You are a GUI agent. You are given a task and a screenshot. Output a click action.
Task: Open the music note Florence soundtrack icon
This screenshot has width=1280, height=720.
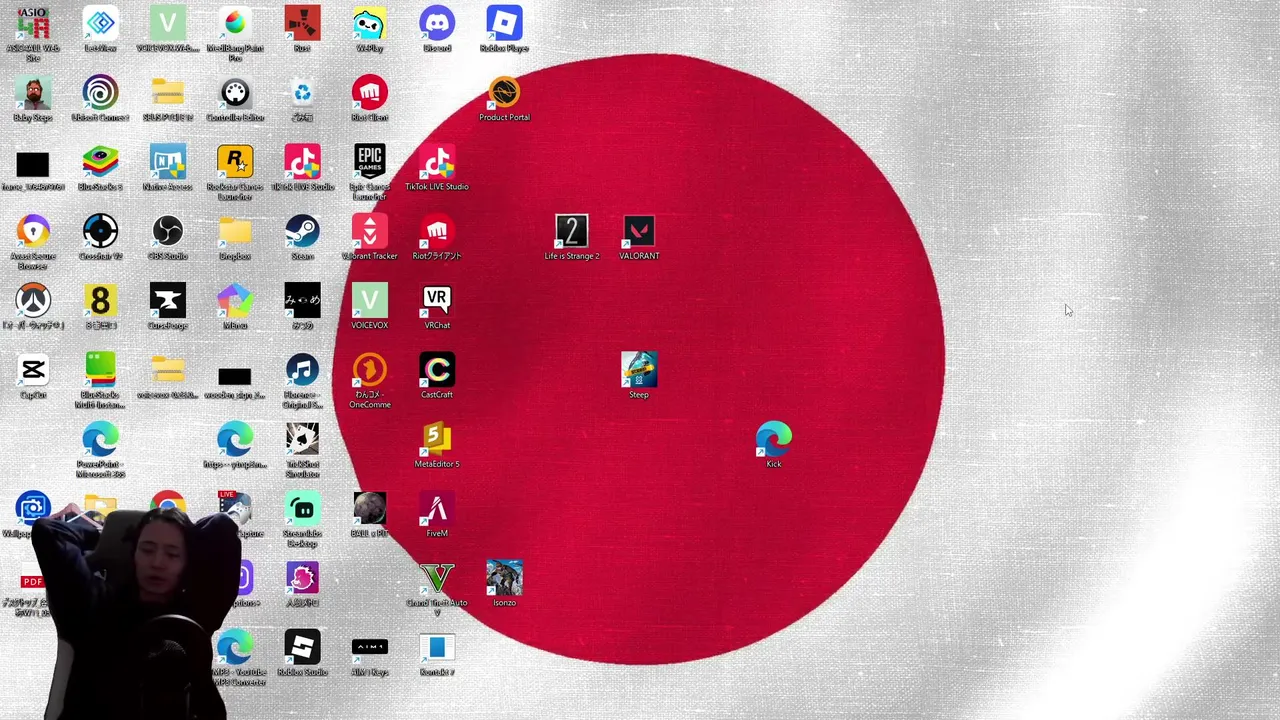(x=302, y=370)
